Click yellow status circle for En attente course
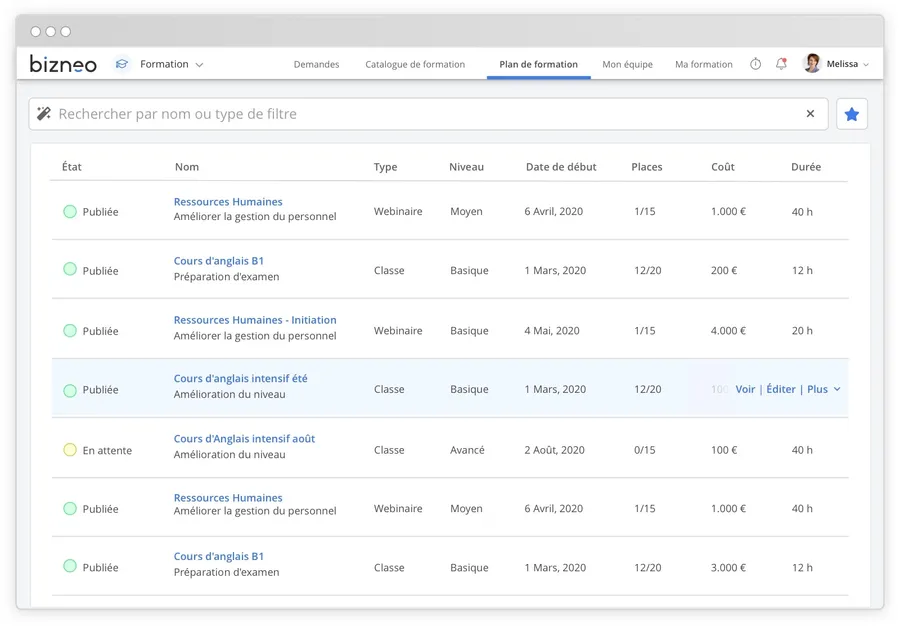 tap(70, 450)
